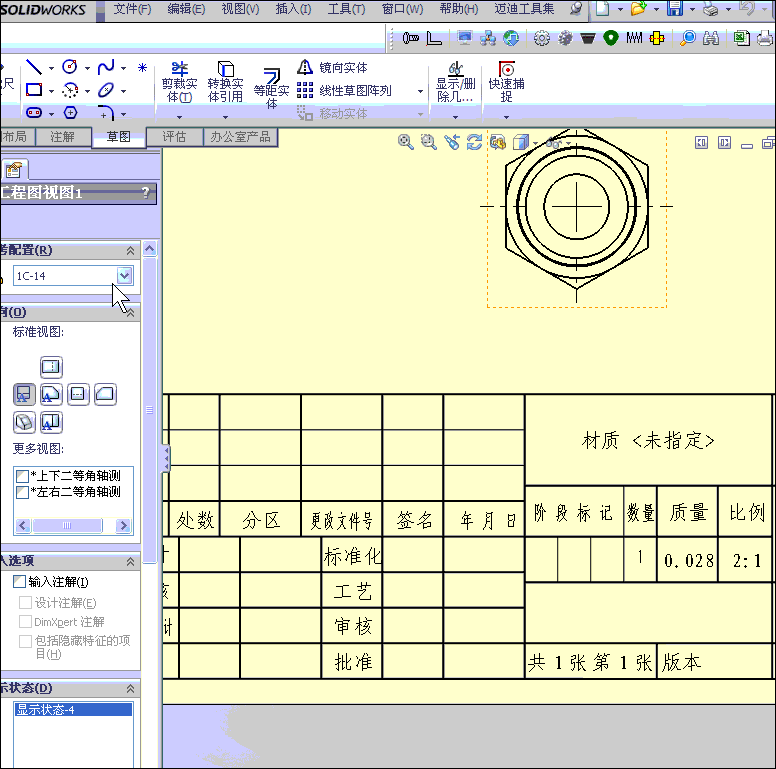Select the Polygon sketch tool

point(70,113)
